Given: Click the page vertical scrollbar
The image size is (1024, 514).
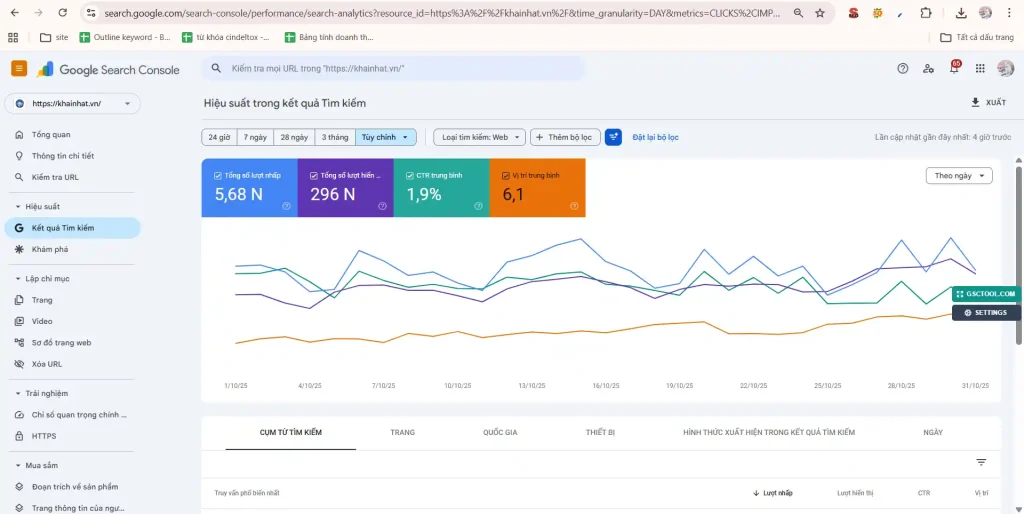Looking at the screenshot, I should point(1019,255).
